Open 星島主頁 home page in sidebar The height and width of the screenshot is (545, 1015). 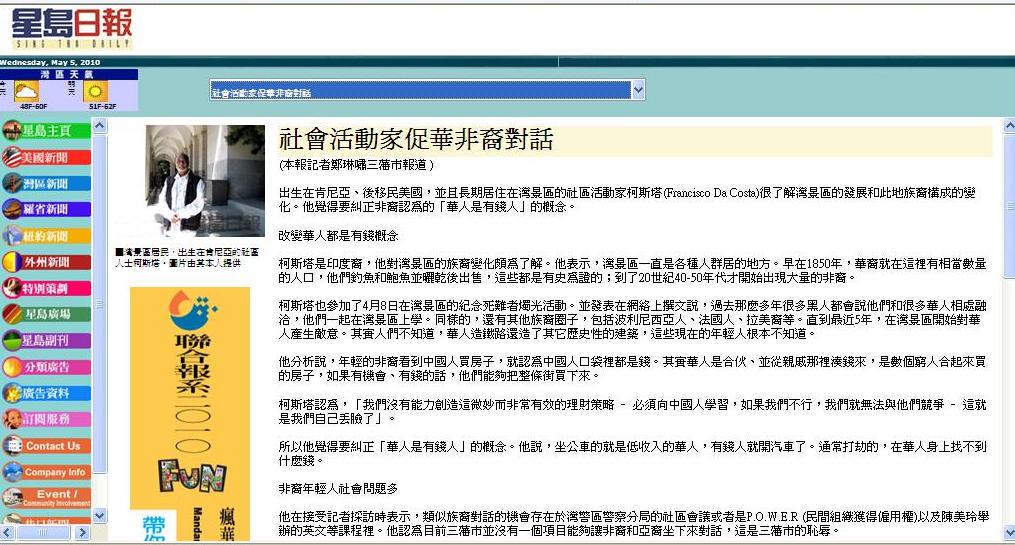46,130
